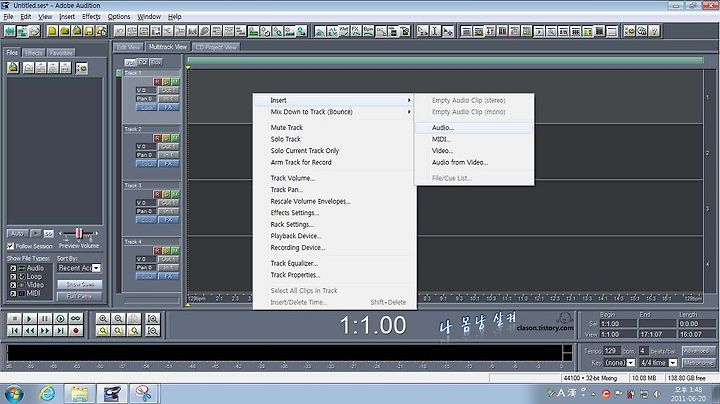Image resolution: width=720 pixels, height=404 pixels.
Task: Click Edit View waveform icon in main toolbar
Action: (x=10, y=31)
